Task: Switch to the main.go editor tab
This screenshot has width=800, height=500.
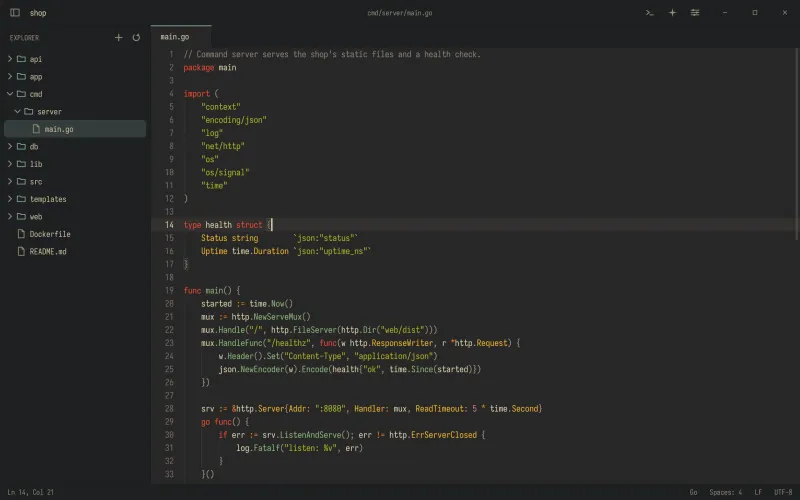Action: pos(181,37)
